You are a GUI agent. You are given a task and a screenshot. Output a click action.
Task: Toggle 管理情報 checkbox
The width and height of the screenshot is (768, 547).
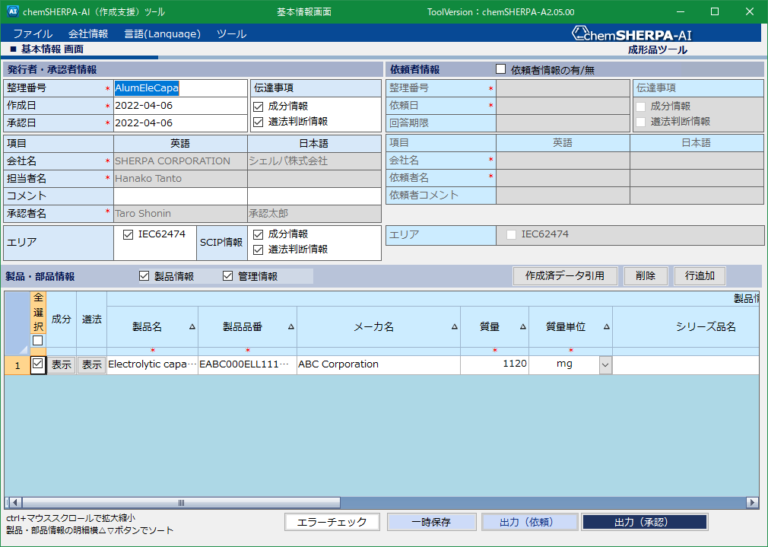tap(227, 276)
